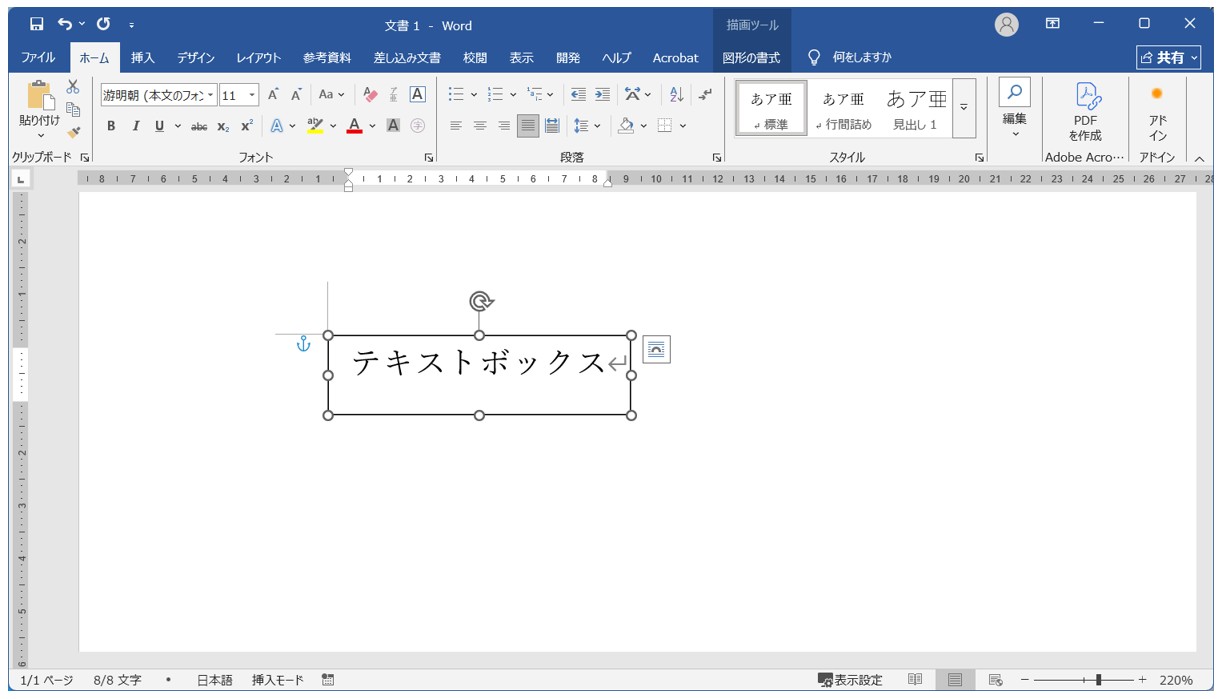1223x699 pixels.
Task: Switch to the レイアウト tab
Action: 259,58
